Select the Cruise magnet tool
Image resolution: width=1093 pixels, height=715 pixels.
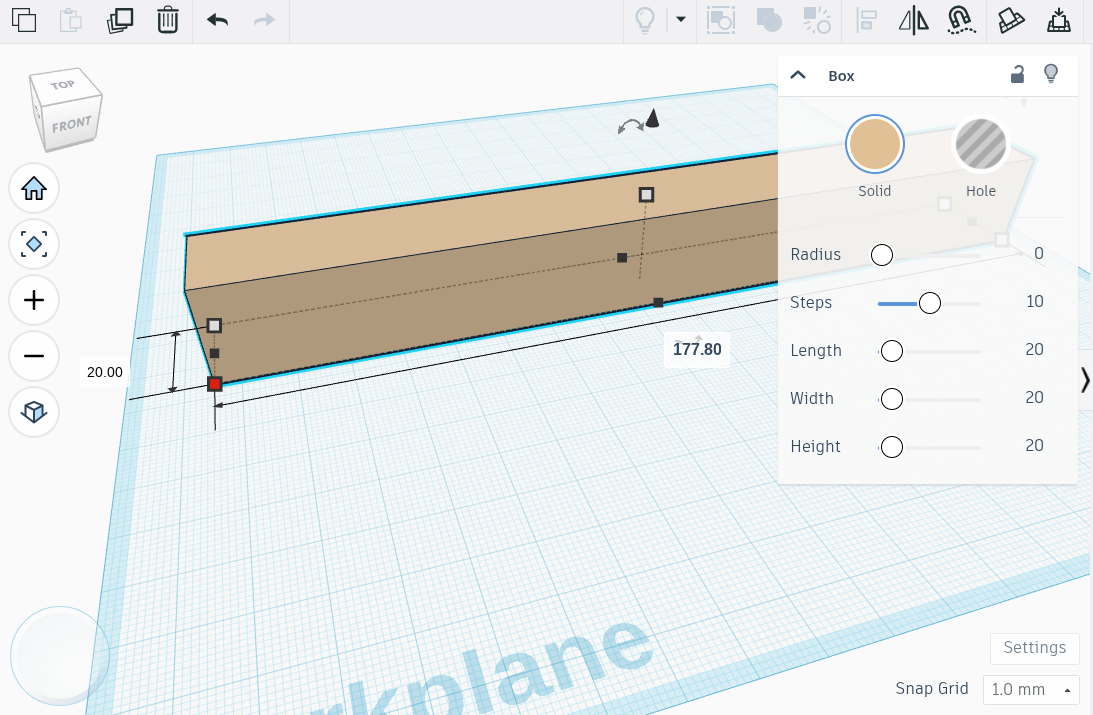click(961, 20)
